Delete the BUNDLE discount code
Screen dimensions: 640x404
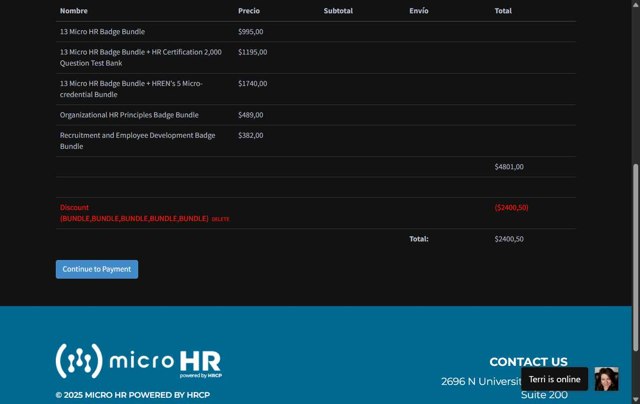220,219
